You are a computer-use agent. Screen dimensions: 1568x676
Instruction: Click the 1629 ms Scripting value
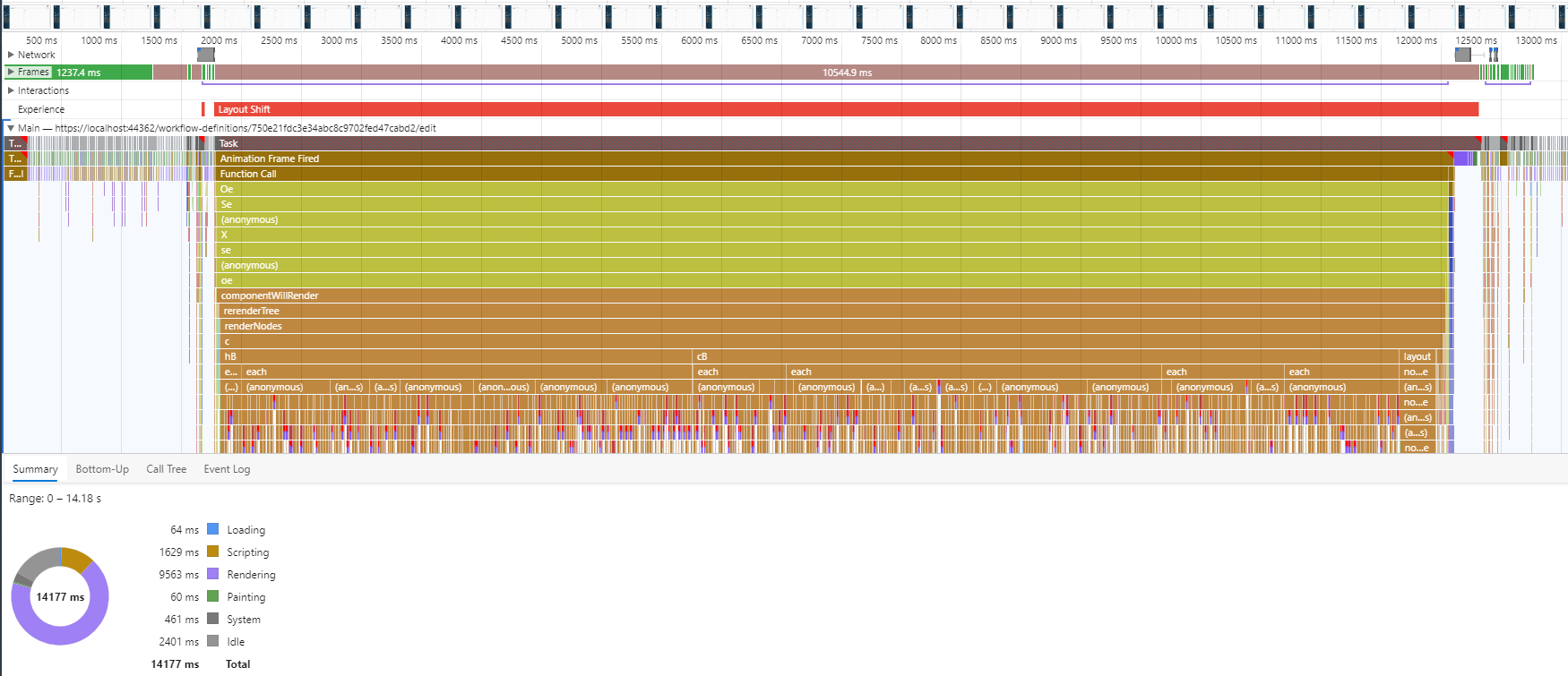click(179, 552)
